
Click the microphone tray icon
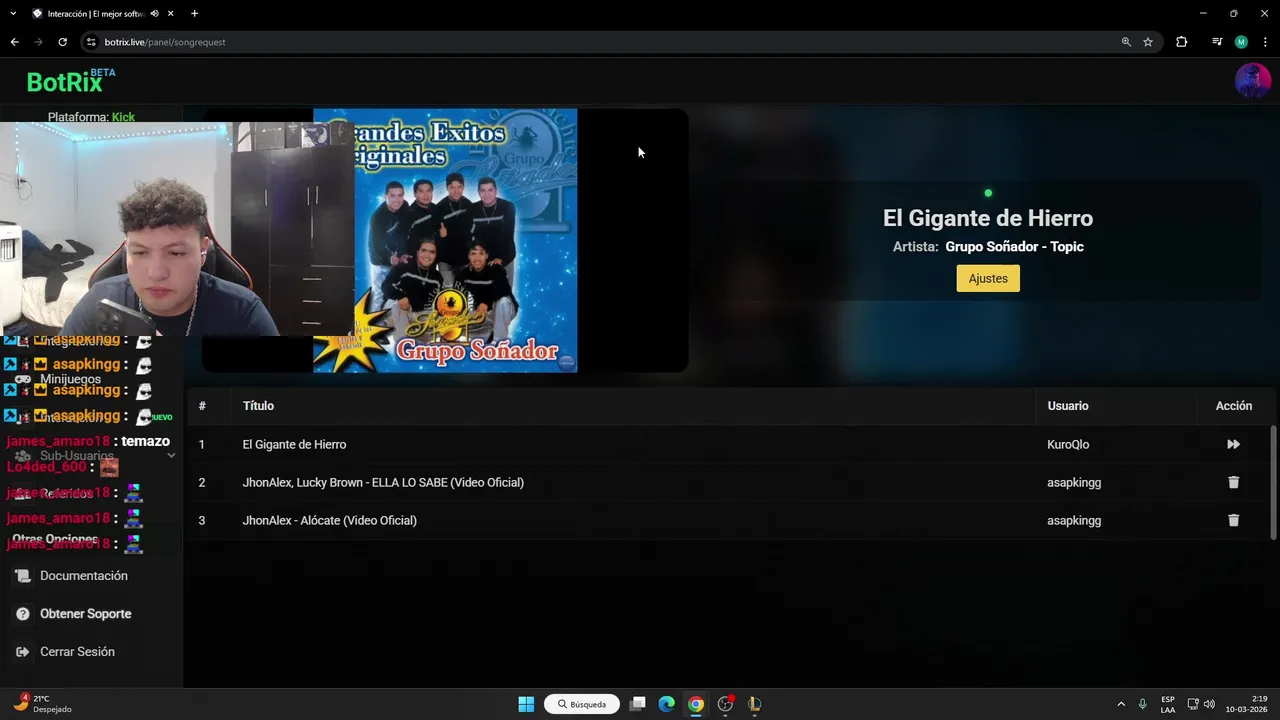tap(1142, 704)
